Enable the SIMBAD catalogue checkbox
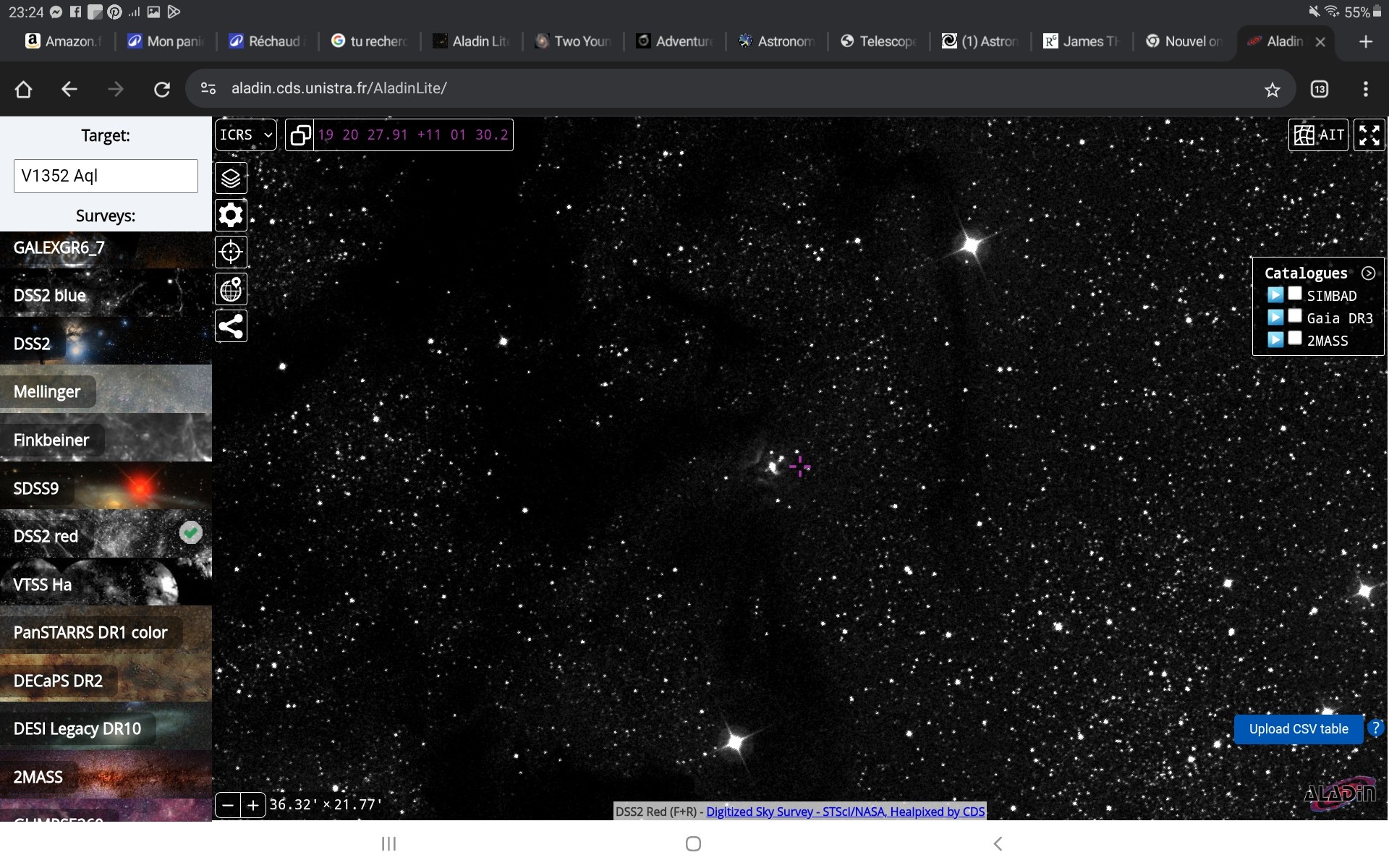Viewport: 1389px width, 868px height. [1295, 294]
